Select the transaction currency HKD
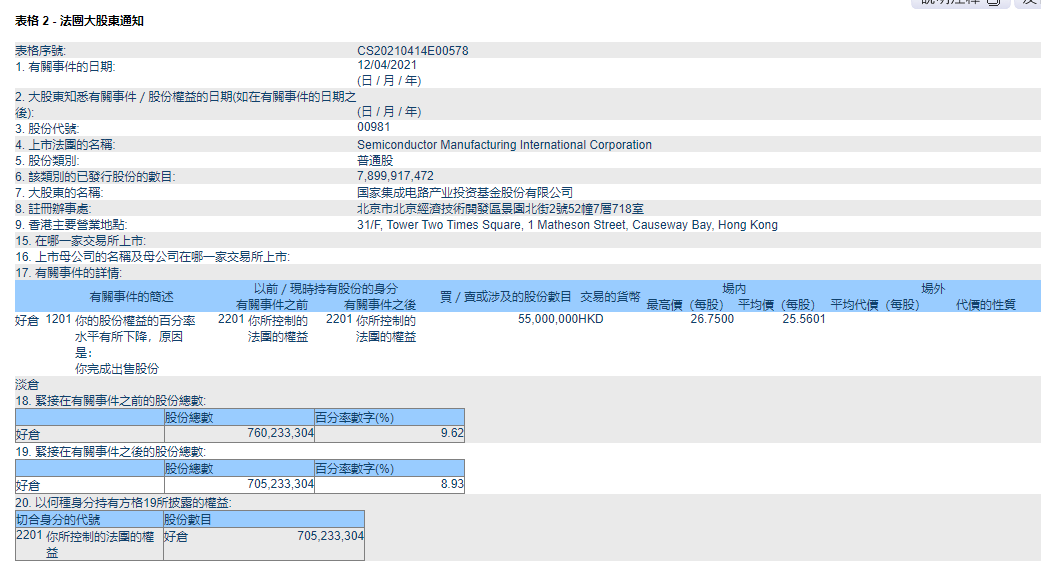The image size is (1041, 563). click(x=591, y=319)
